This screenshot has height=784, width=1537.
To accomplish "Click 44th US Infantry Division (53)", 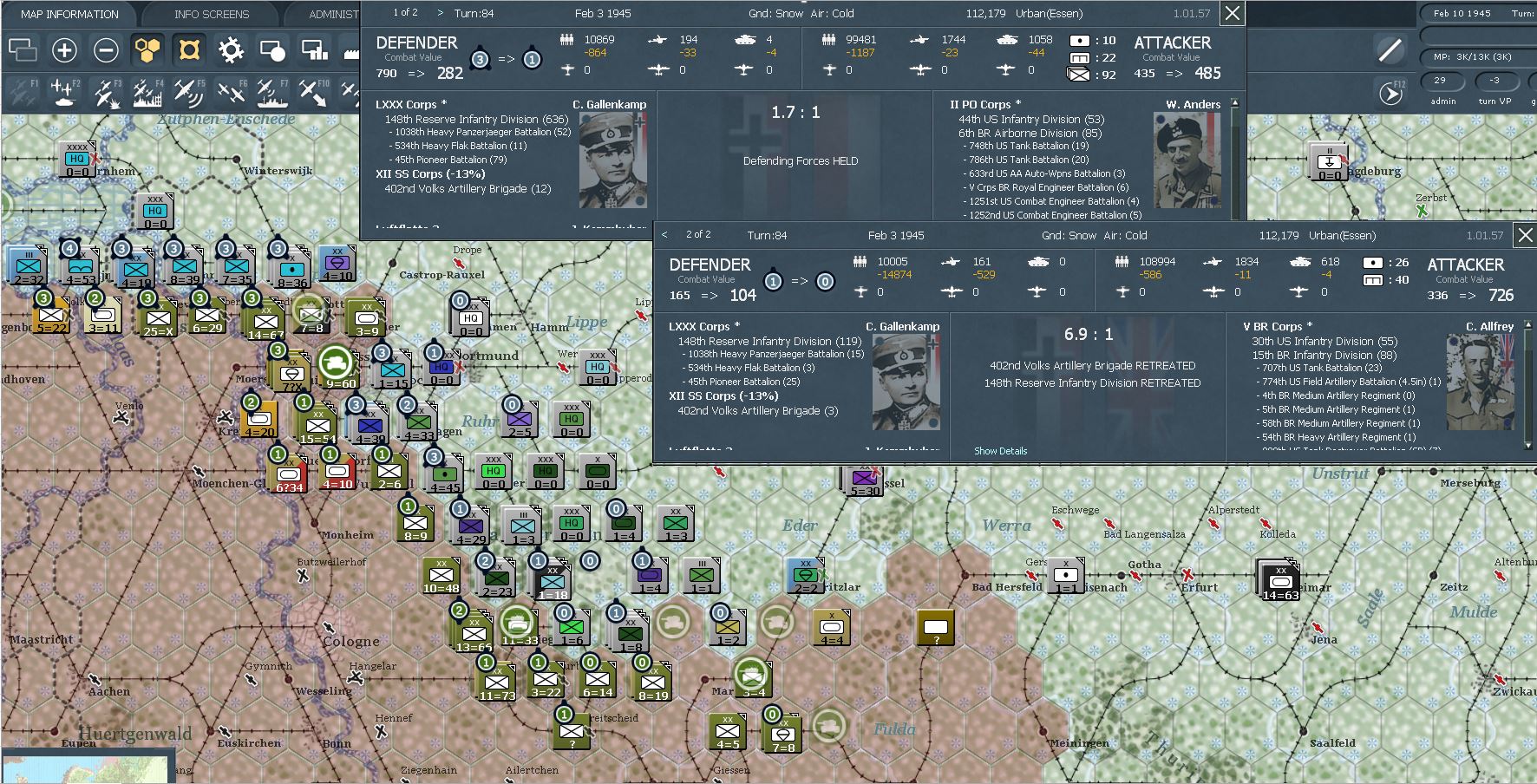I will coord(1031,119).
